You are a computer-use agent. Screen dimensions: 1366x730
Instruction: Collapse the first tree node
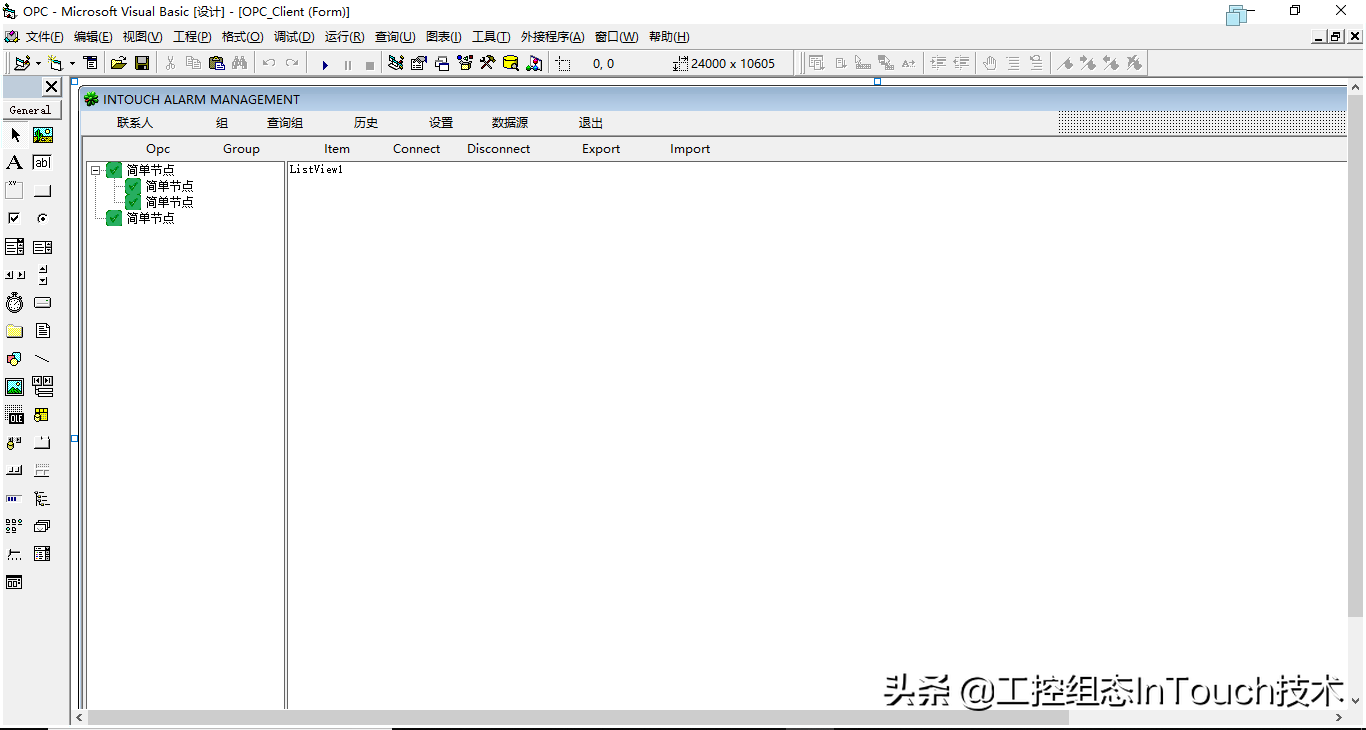click(96, 170)
